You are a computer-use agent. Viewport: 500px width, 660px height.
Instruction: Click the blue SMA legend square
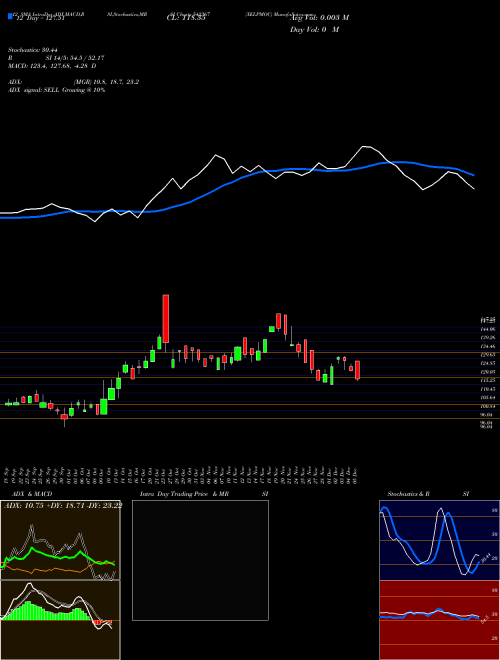[10, 16]
